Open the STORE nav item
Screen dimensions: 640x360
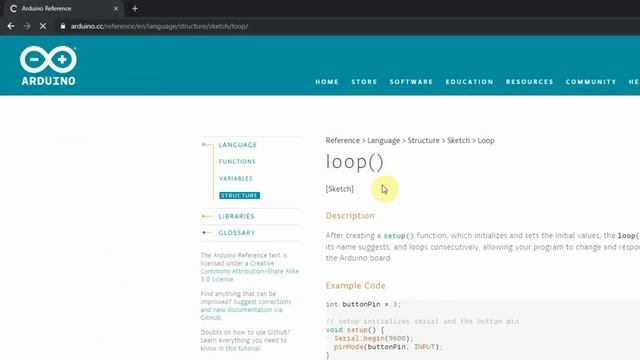(x=364, y=82)
